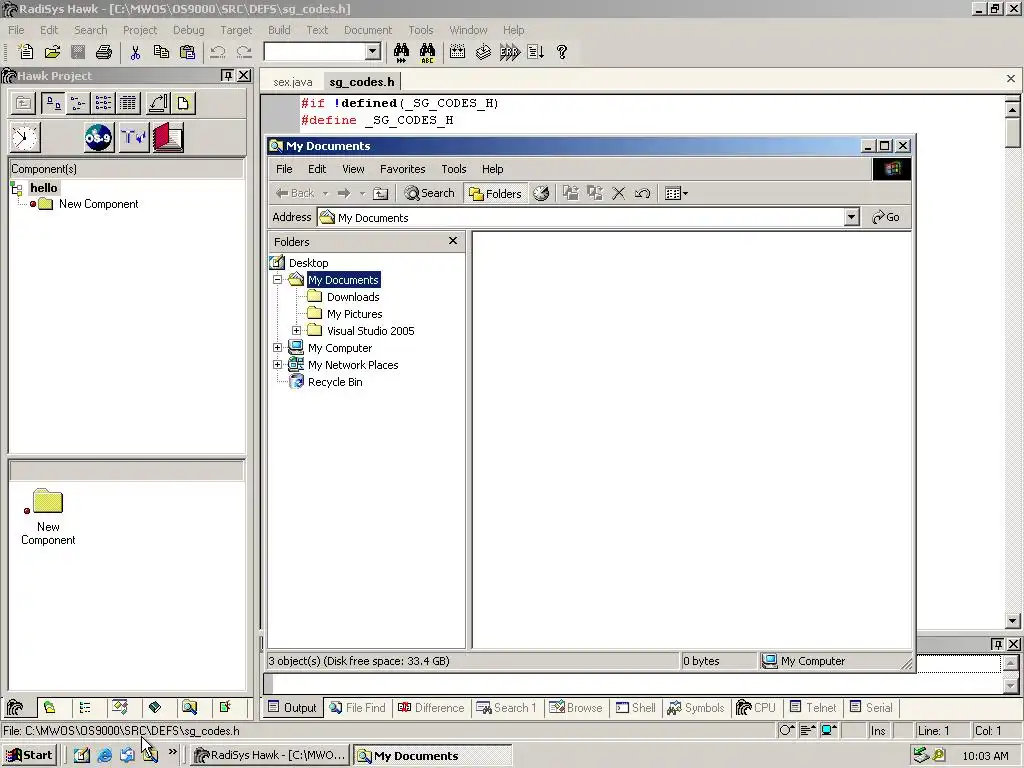Click the editor vertical scrollbar down arrow
1024x768 pixels.
[1012, 621]
